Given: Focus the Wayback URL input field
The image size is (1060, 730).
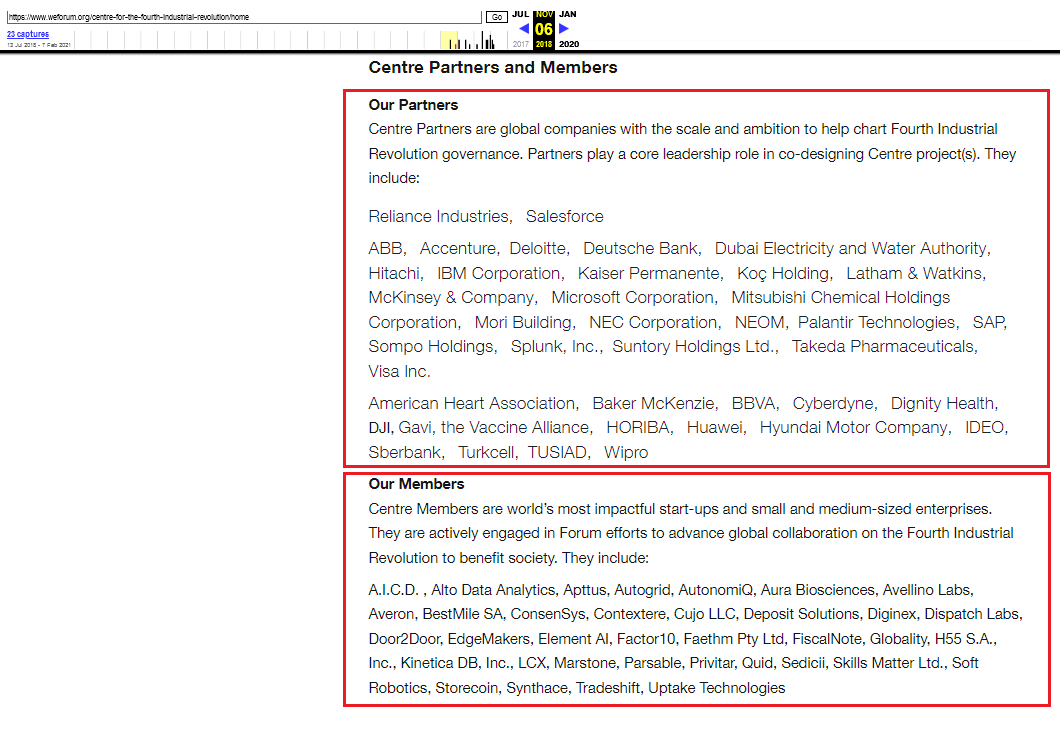Looking at the screenshot, I should click(x=244, y=17).
